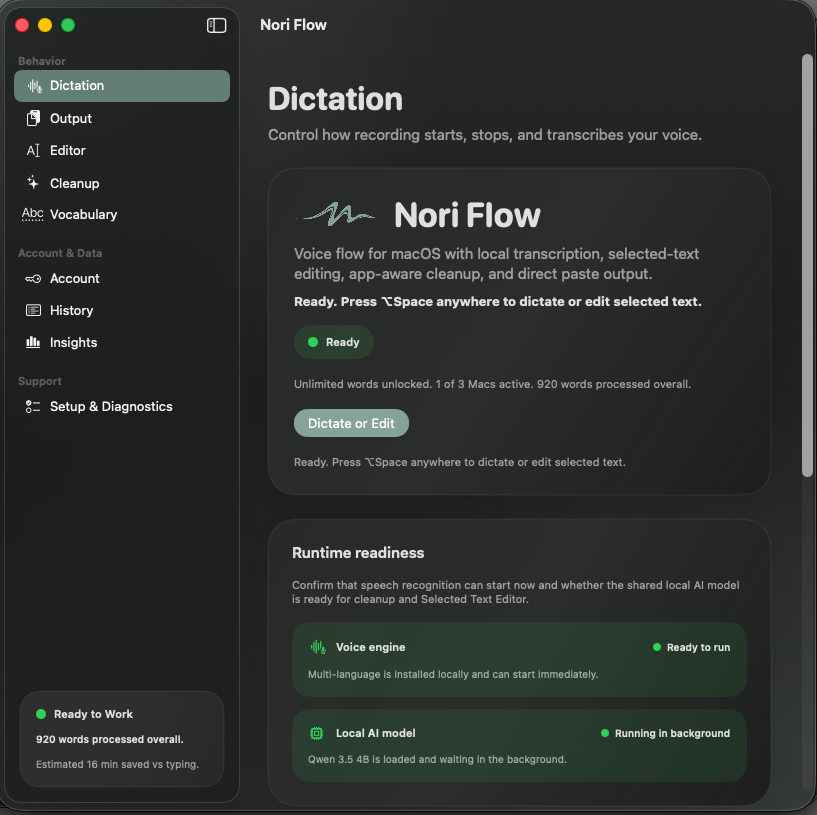817x815 pixels.
Task: Click the vertical scrollbar thumb
Action: tap(807, 266)
